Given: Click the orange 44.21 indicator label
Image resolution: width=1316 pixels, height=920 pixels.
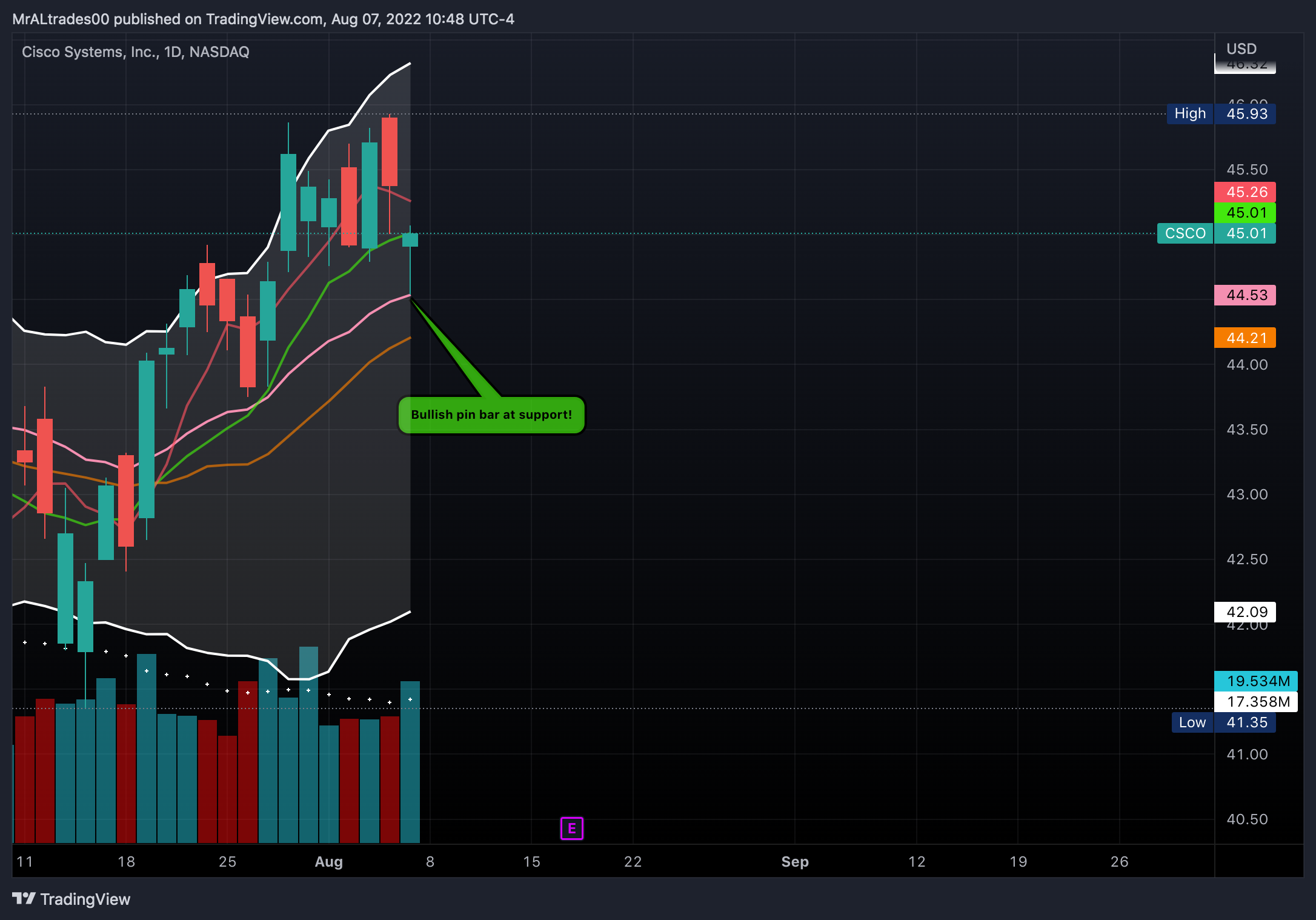Looking at the screenshot, I should coord(1245,338).
